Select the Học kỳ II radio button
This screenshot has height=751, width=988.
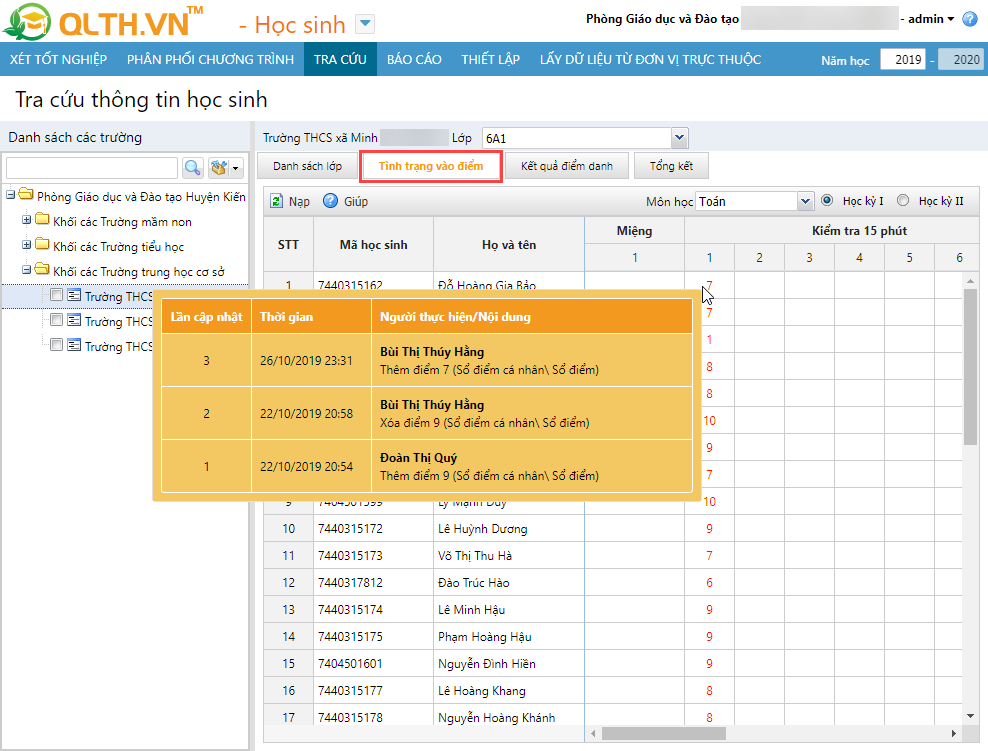(x=903, y=200)
